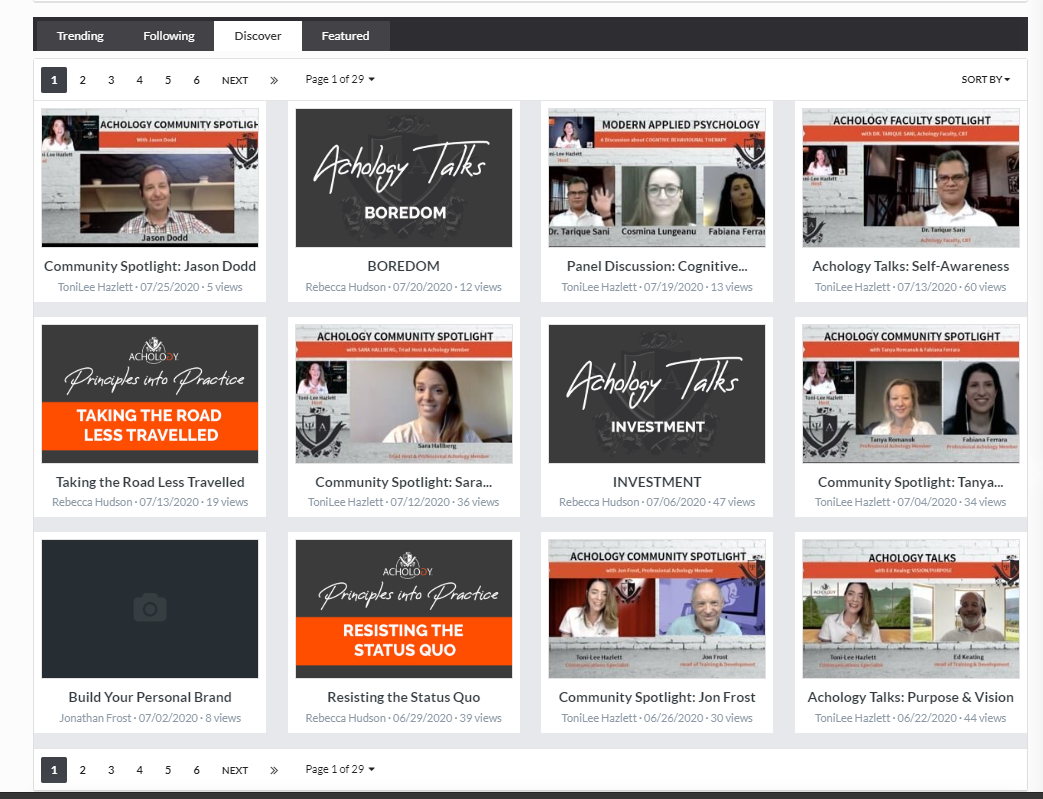Click title 'Resisting the Status Quo'
The image size is (1043, 799).
404,697
